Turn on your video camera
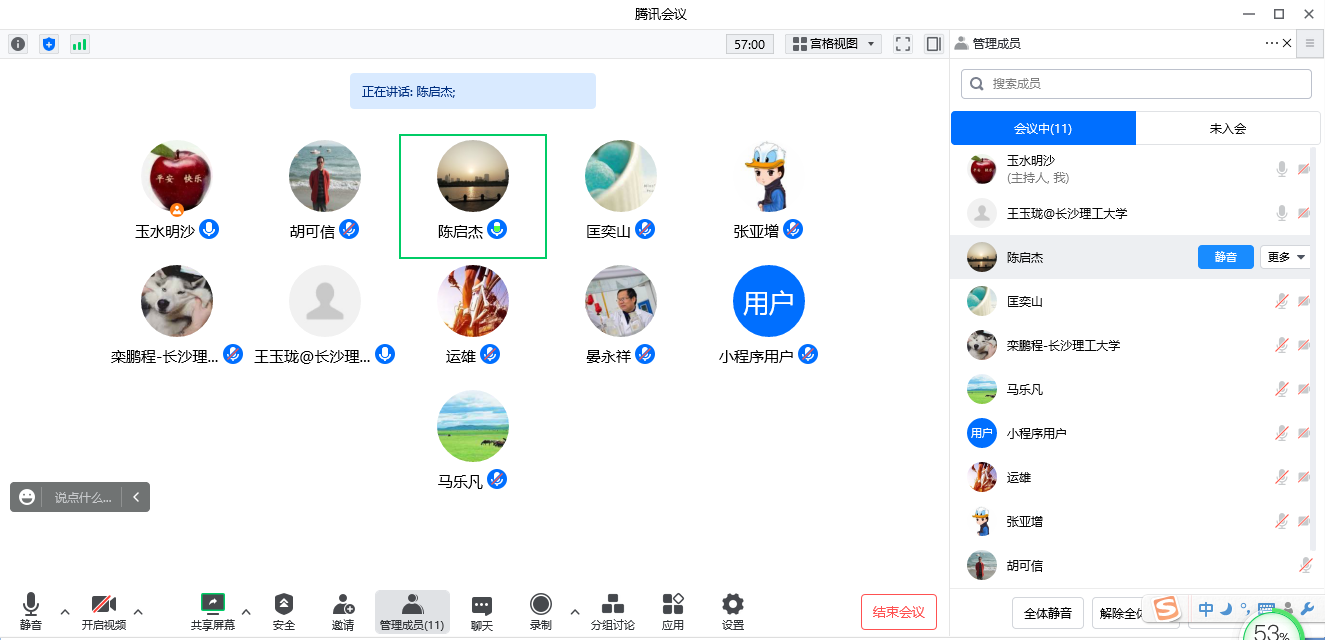The width and height of the screenshot is (1325, 640). click(x=103, y=611)
